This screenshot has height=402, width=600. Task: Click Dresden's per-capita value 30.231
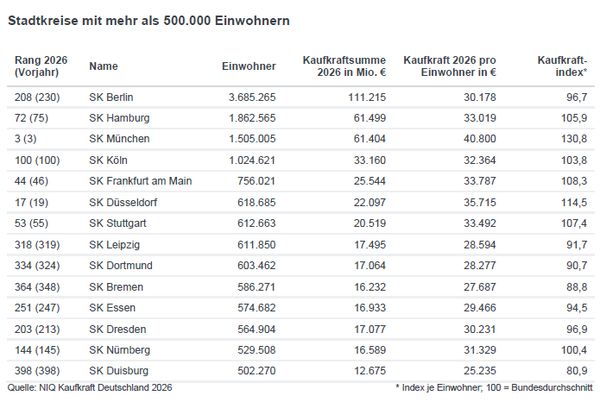click(x=476, y=328)
